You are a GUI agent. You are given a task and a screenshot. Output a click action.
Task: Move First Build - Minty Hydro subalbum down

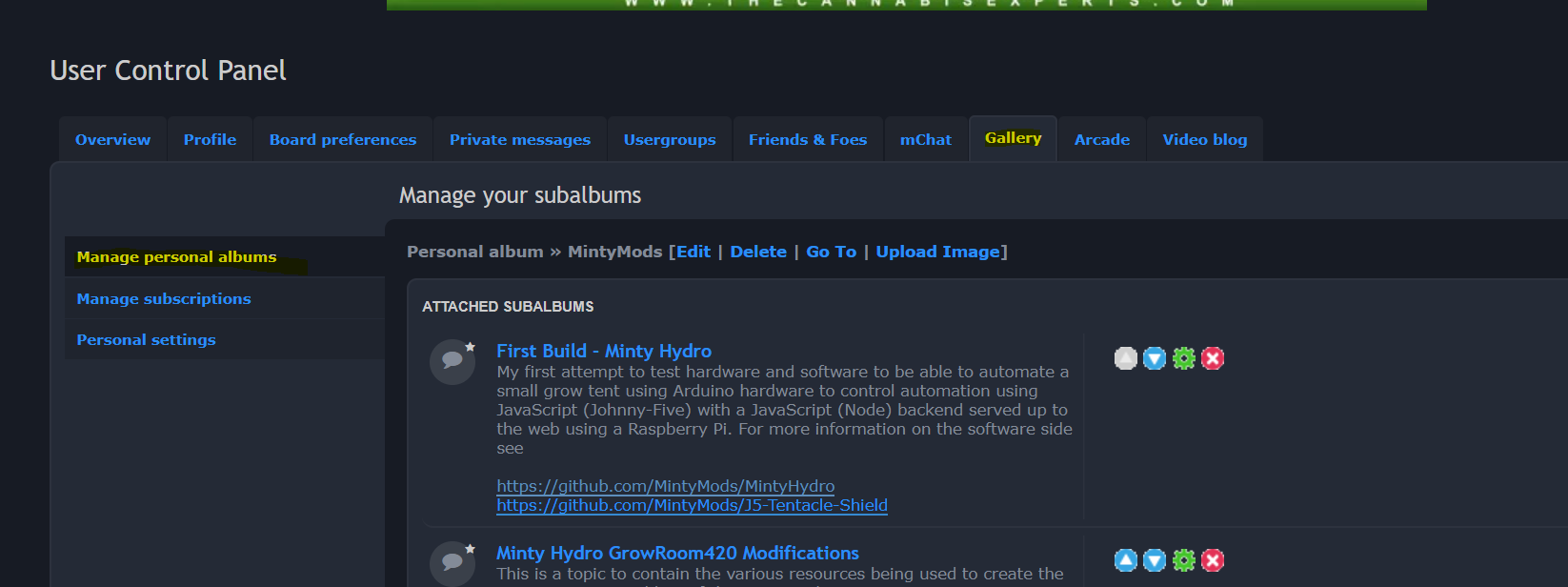tap(1155, 358)
